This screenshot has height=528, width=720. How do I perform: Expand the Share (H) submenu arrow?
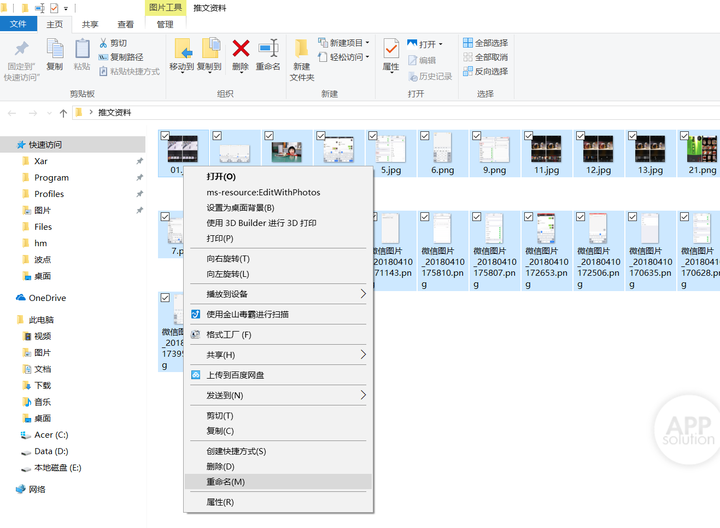tap(363, 354)
